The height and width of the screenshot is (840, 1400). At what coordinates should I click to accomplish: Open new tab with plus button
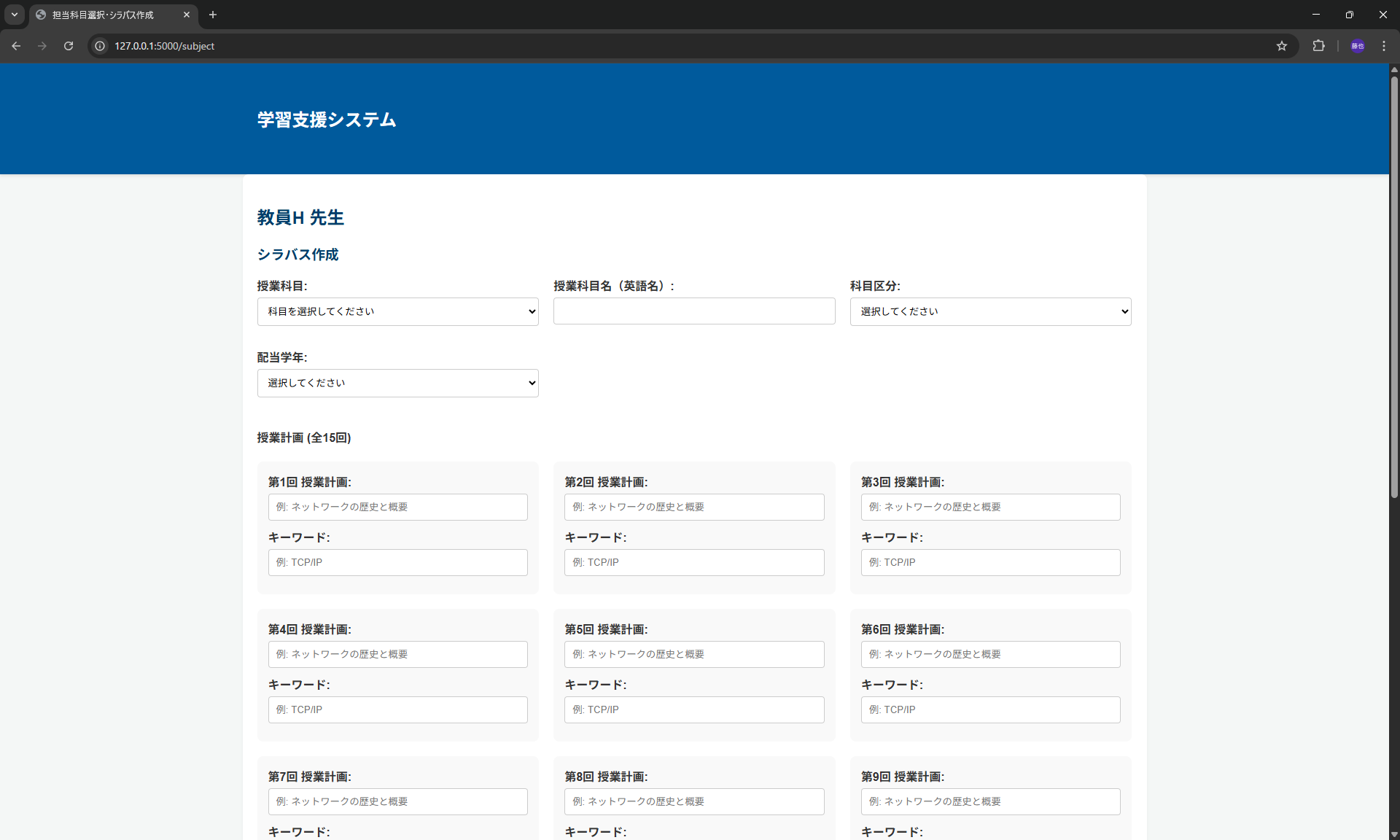click(213, 15)
